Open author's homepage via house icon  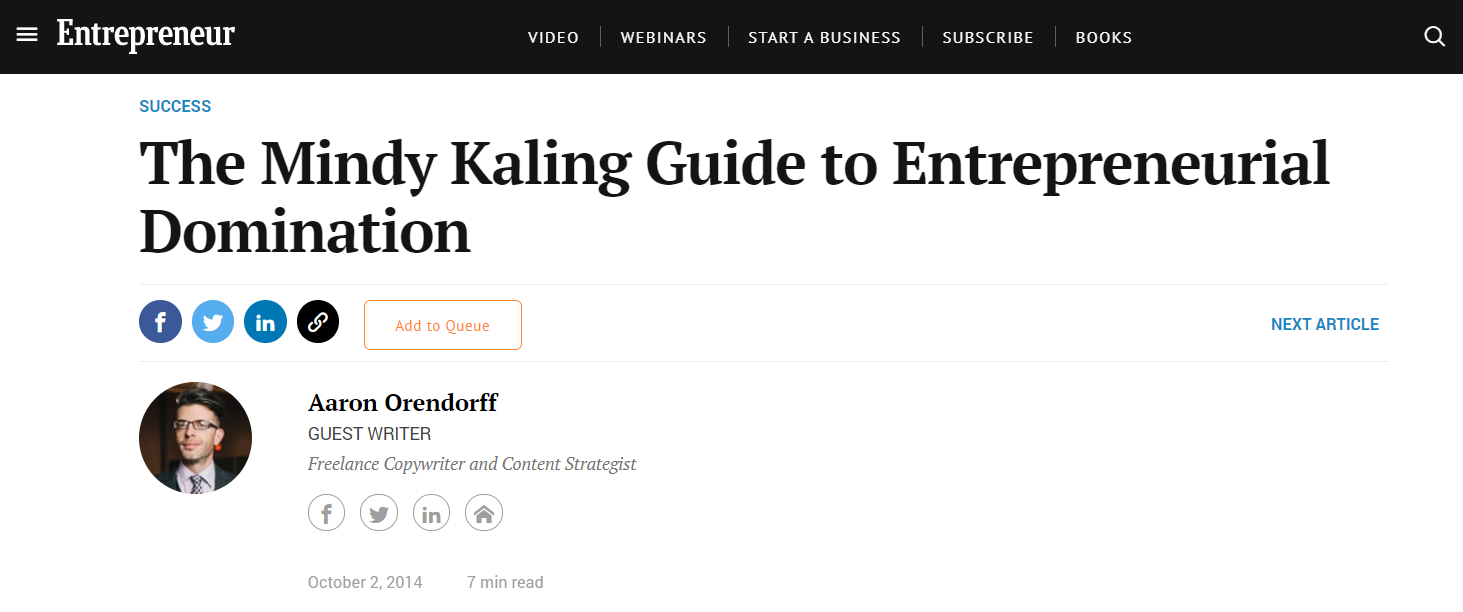point(484,514)
